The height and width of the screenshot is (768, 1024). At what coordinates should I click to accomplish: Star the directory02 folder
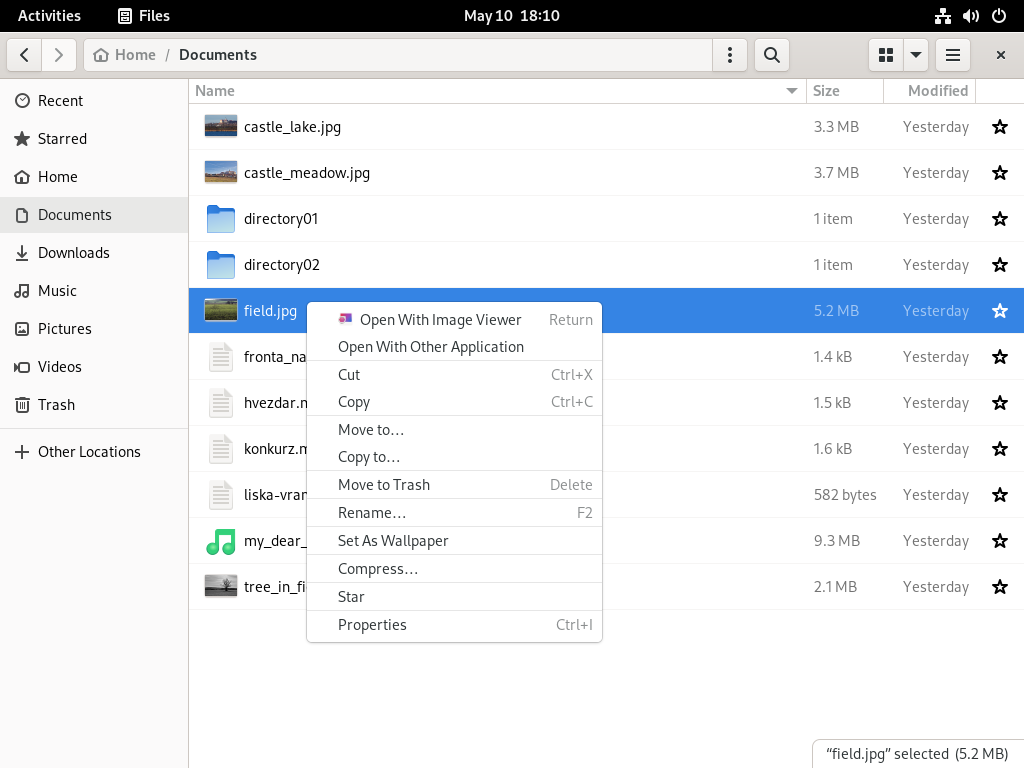pos(1000,264)
